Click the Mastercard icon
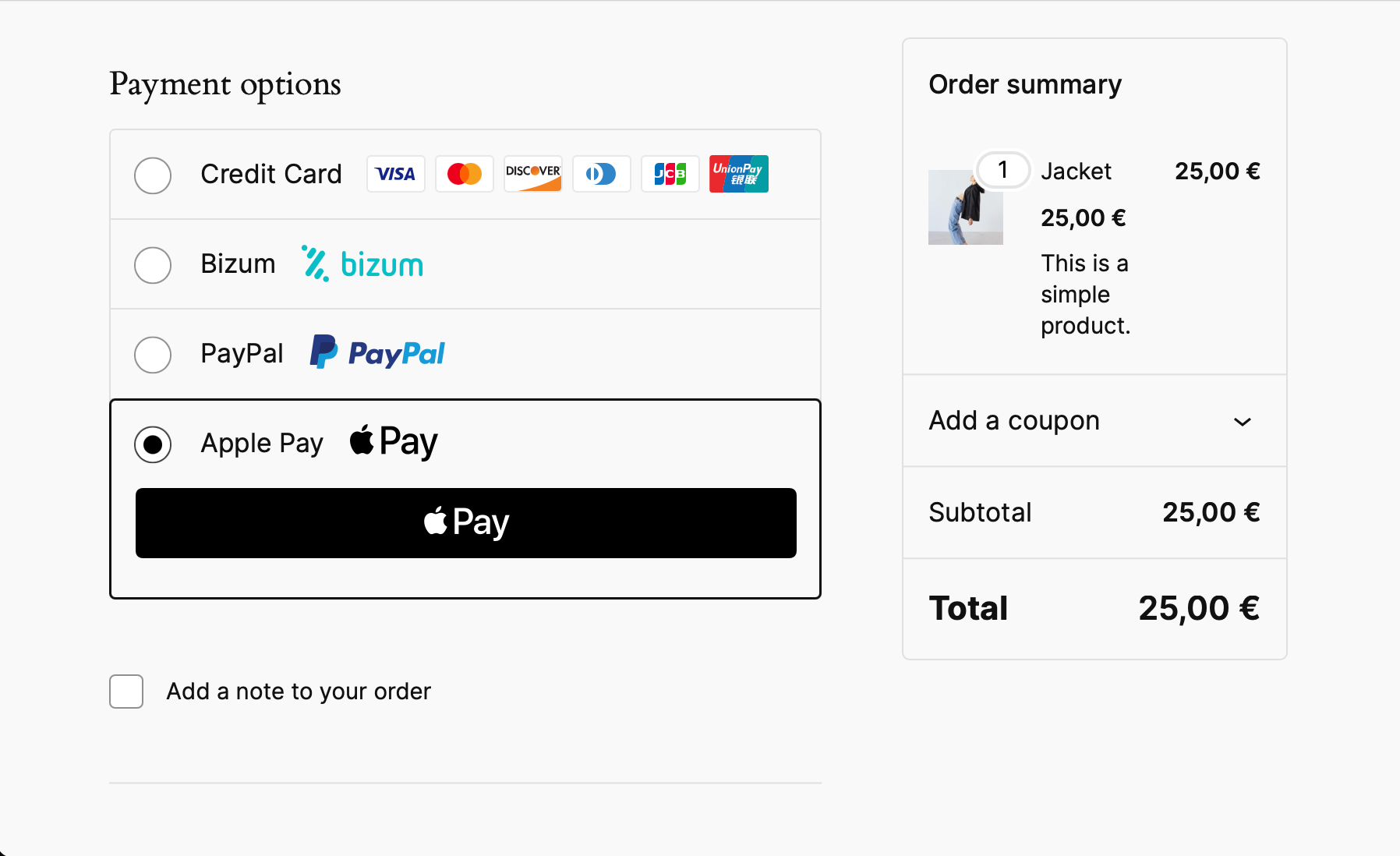1400x856 pixels. [464, 174]
